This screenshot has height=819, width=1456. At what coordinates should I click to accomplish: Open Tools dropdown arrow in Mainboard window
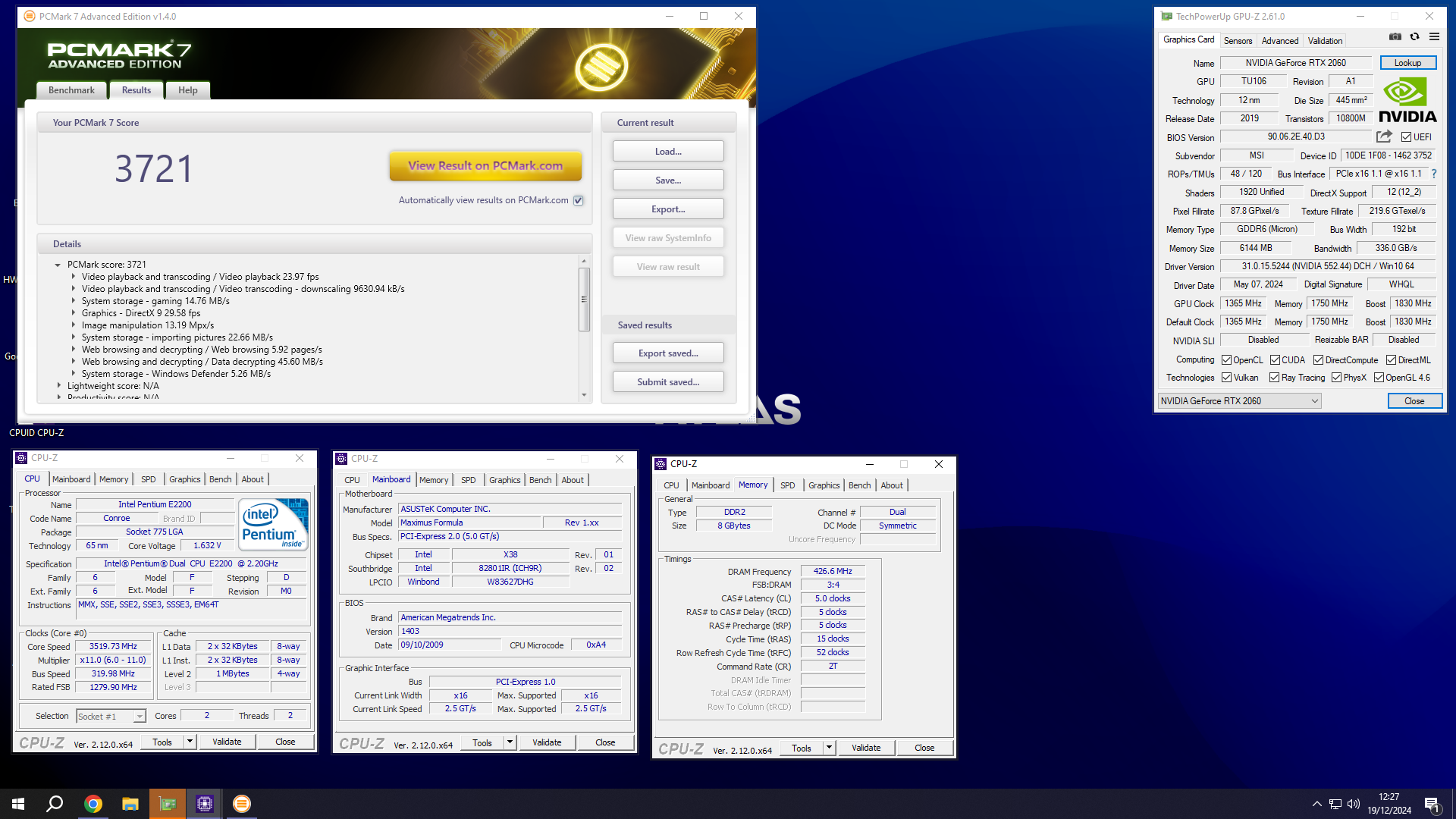point(510,742)
